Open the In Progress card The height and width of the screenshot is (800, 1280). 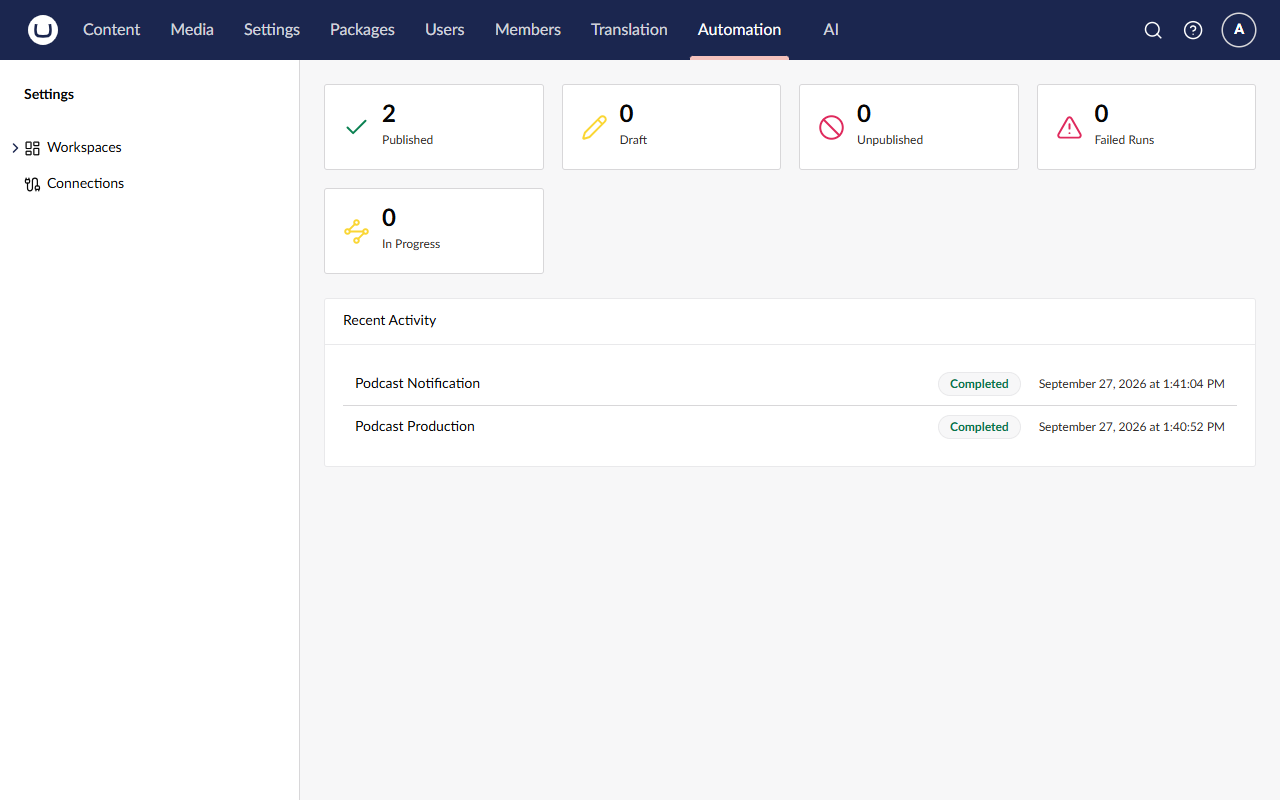tap(434, 231)
